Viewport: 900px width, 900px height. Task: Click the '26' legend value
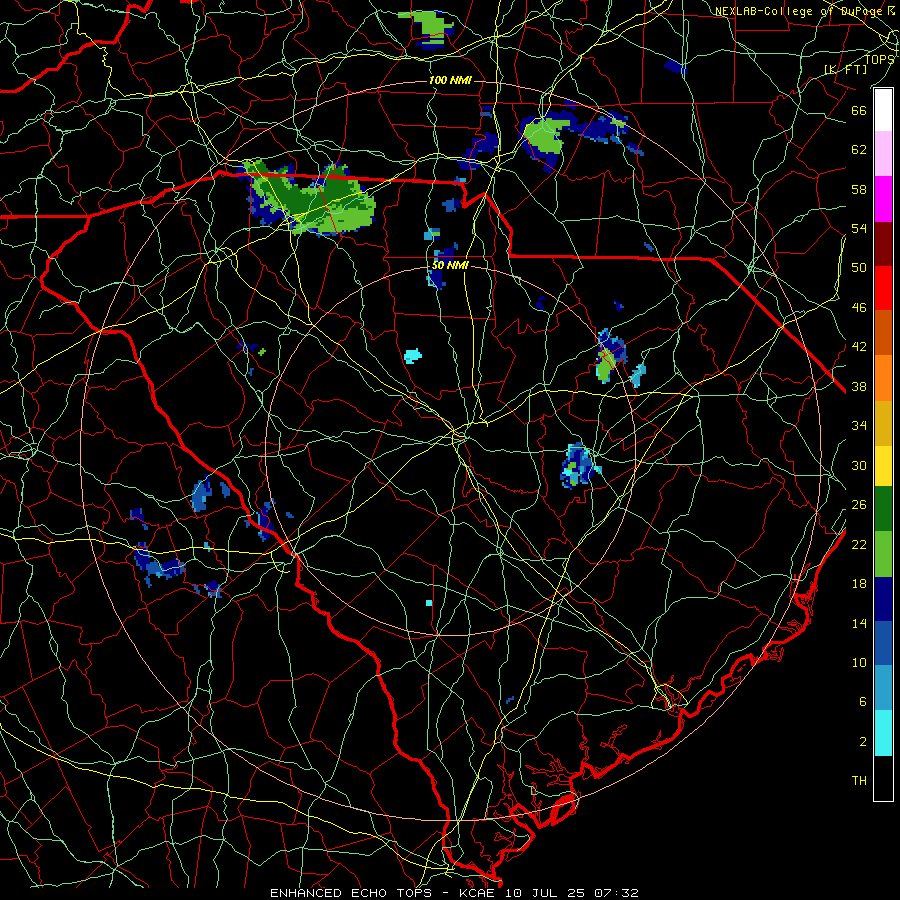coord(859,505)
